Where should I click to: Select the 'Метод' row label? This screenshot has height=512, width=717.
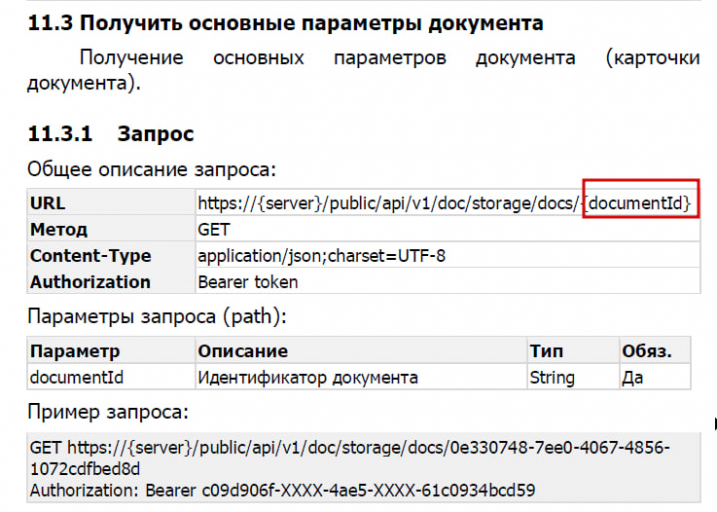pos(59,229)
